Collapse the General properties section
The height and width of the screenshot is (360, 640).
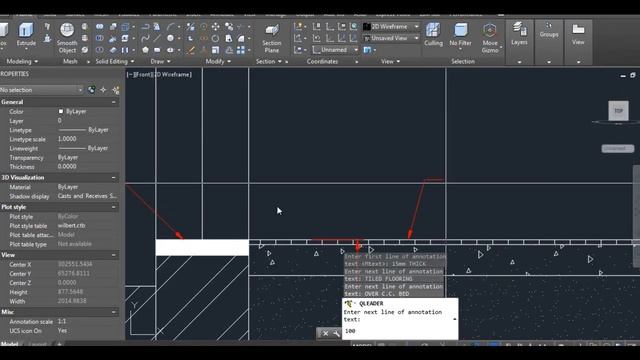click(x=113, y=102)
